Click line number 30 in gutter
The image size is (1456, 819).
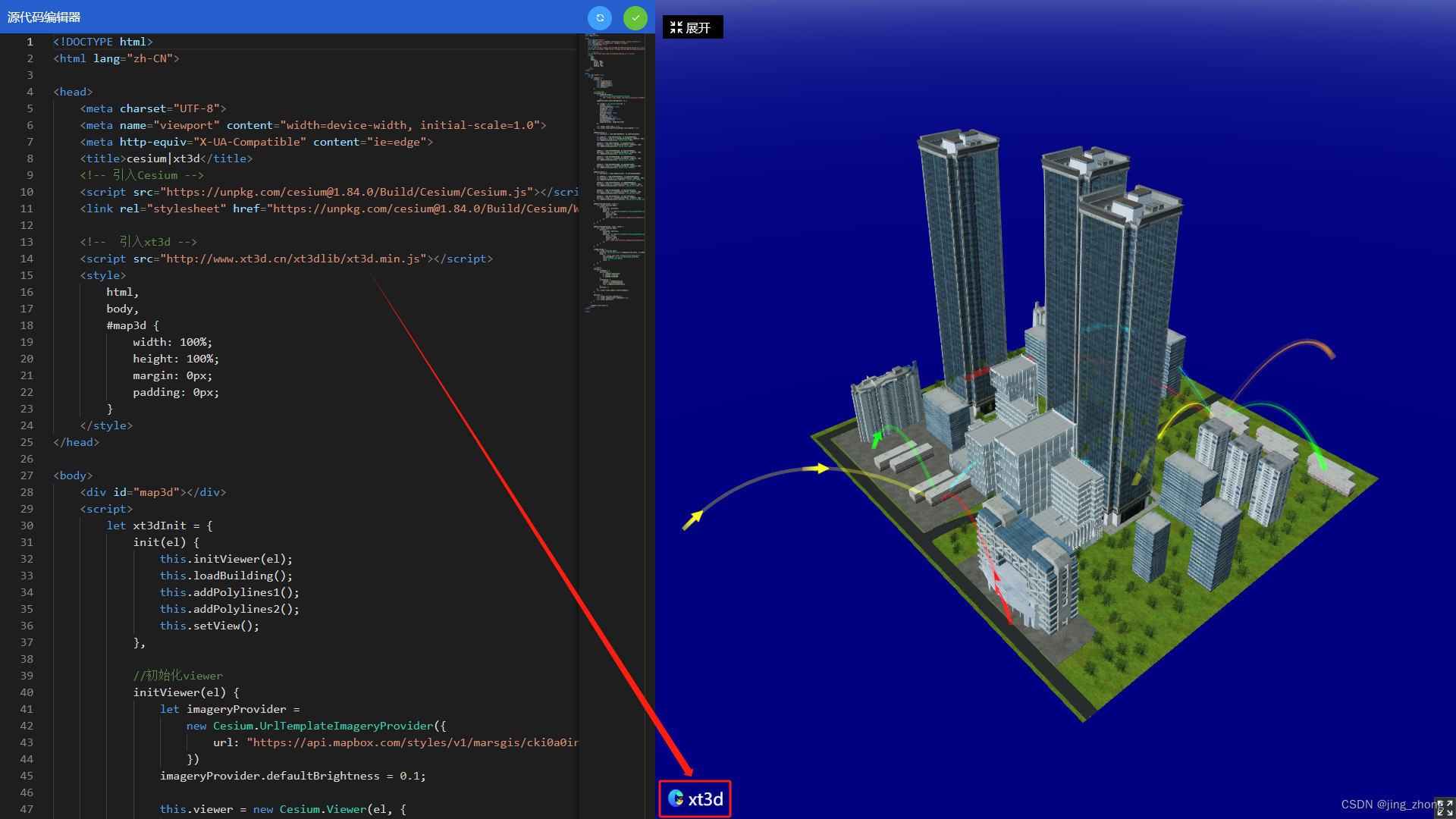tap(27, 526)
